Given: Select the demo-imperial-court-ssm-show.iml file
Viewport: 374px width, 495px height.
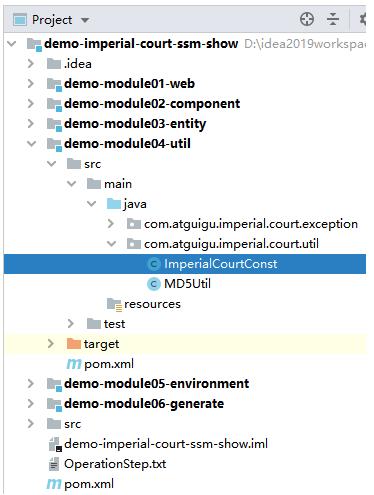Looking at the screenshot, I should [x=166, y=444].
